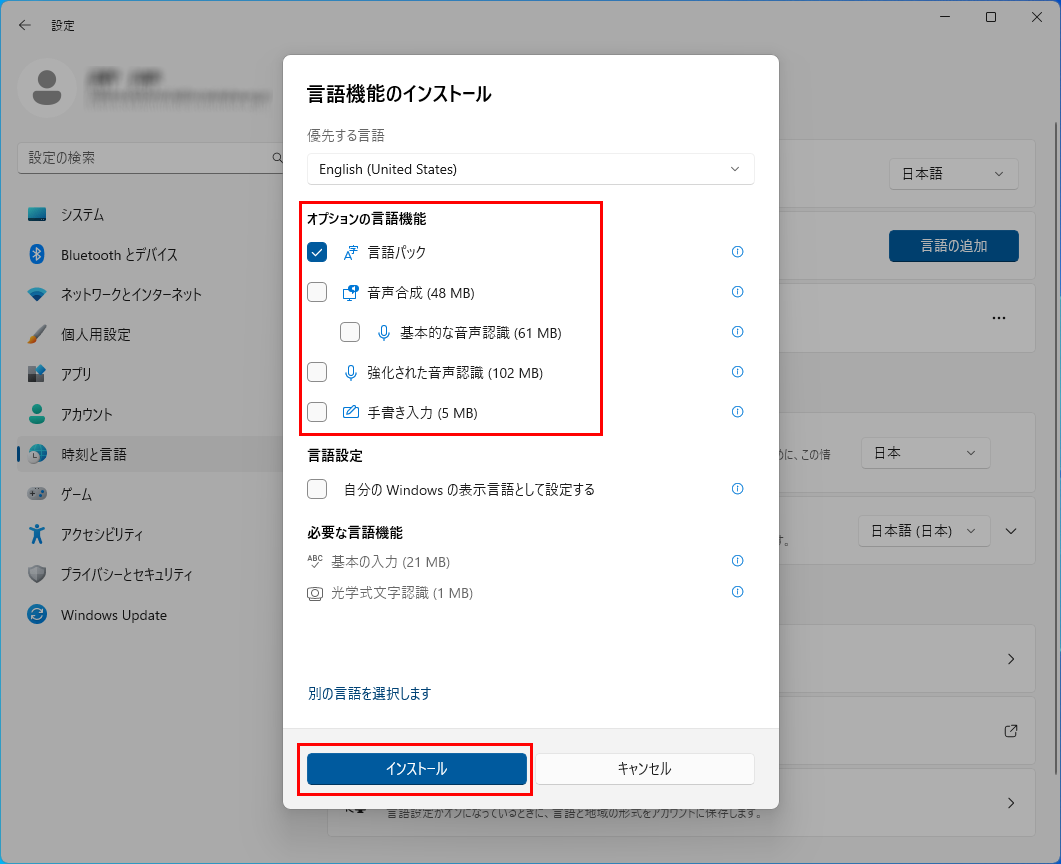
Task: Show info for Windows の表示言語 setting
Action: tap(738, 488)
